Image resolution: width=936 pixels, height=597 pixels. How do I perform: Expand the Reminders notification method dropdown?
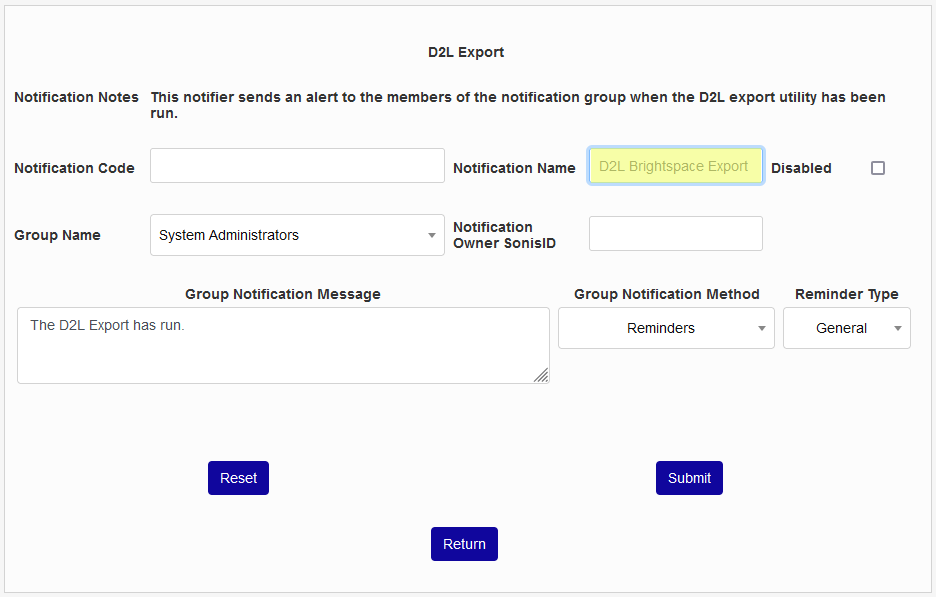coord(666,328)
